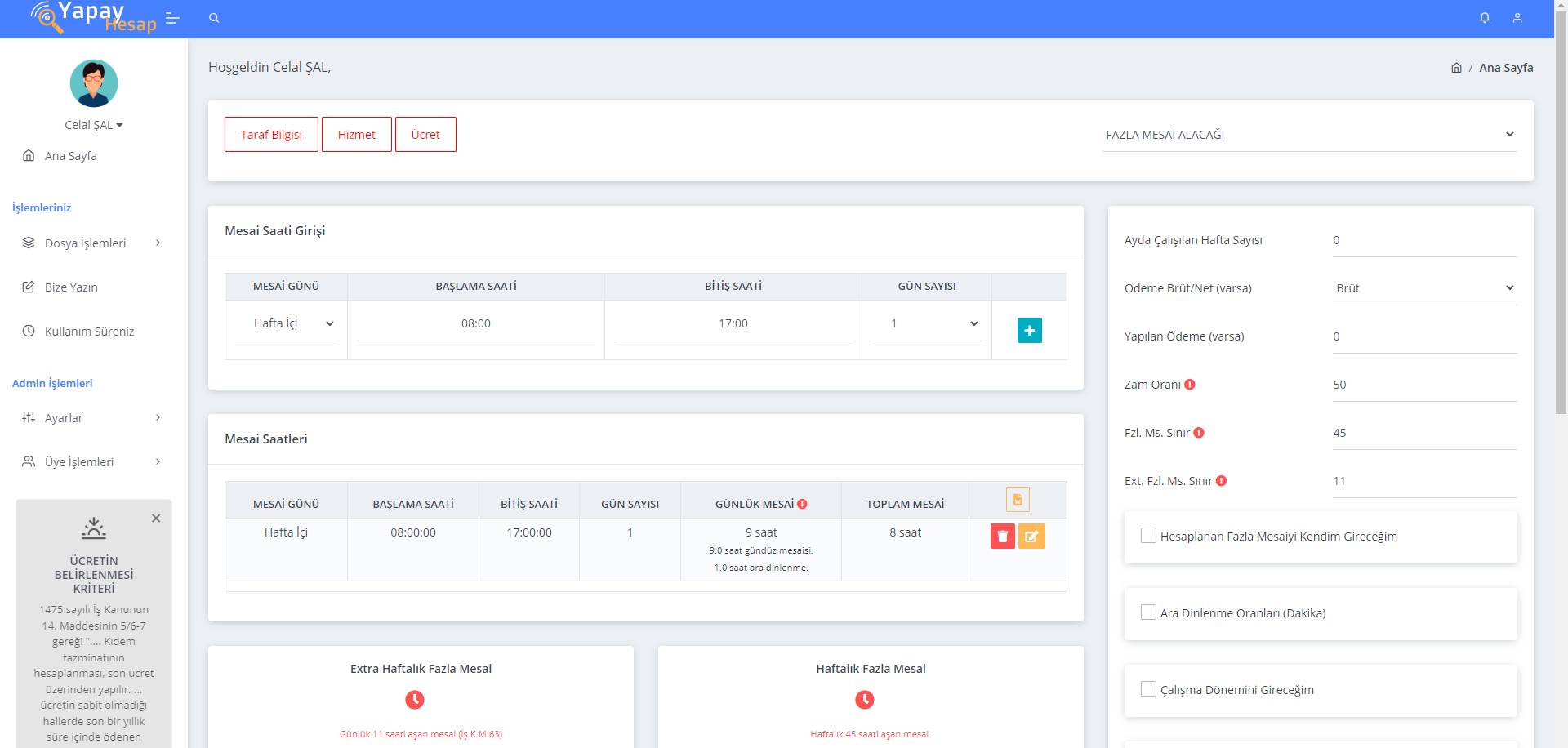The height and width of the screenshot is (748, 1568).
Task: Open the Ödeme Brüt/Net dropdown
Action: 1424,288
